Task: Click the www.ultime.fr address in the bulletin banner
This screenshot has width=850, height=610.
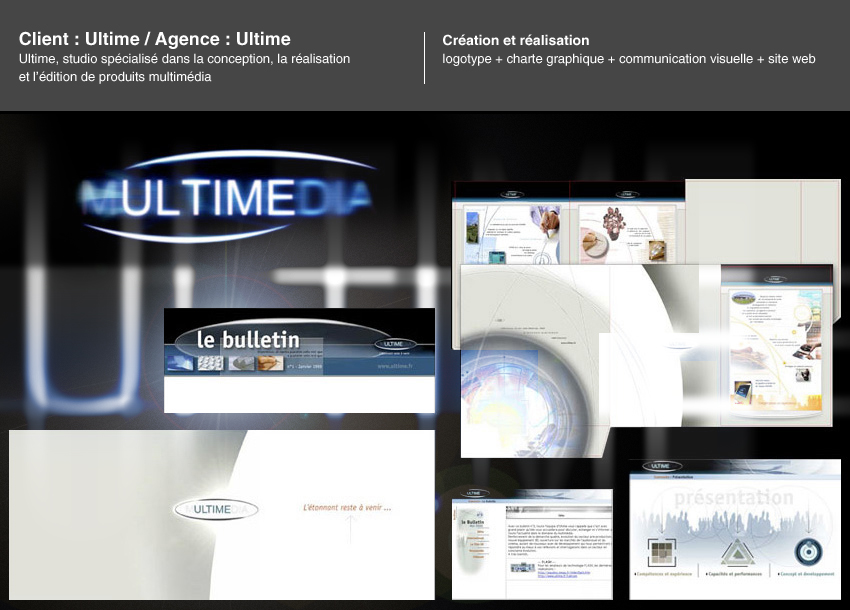Action: [x=395, y=367]
